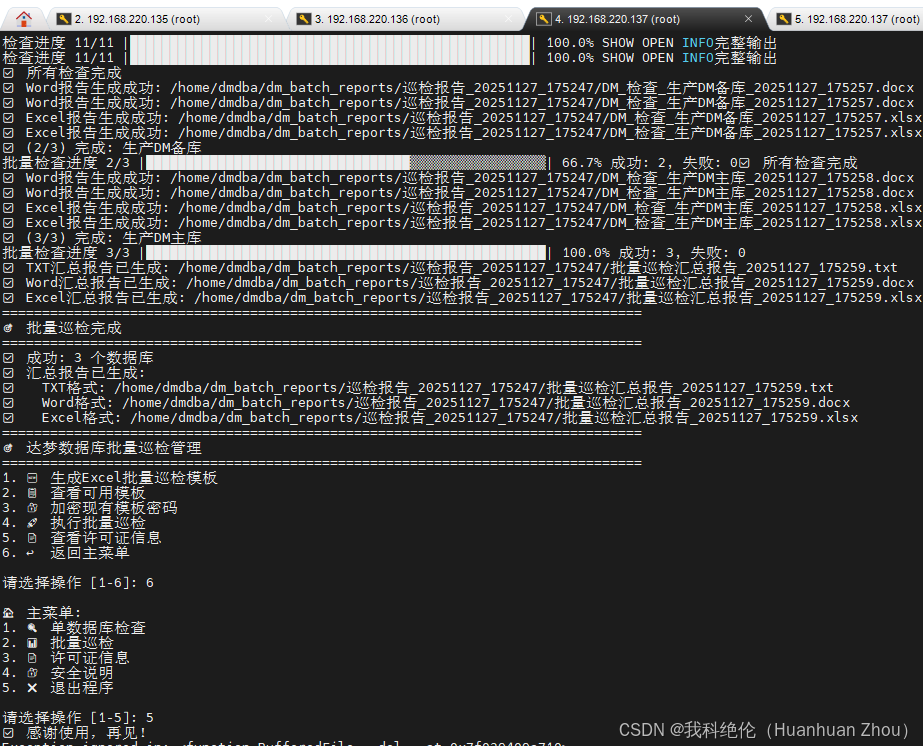Close the 4. 192.168.220.137 tab
The width and height of the screenshot is (923, 746).
pos(748,19)
